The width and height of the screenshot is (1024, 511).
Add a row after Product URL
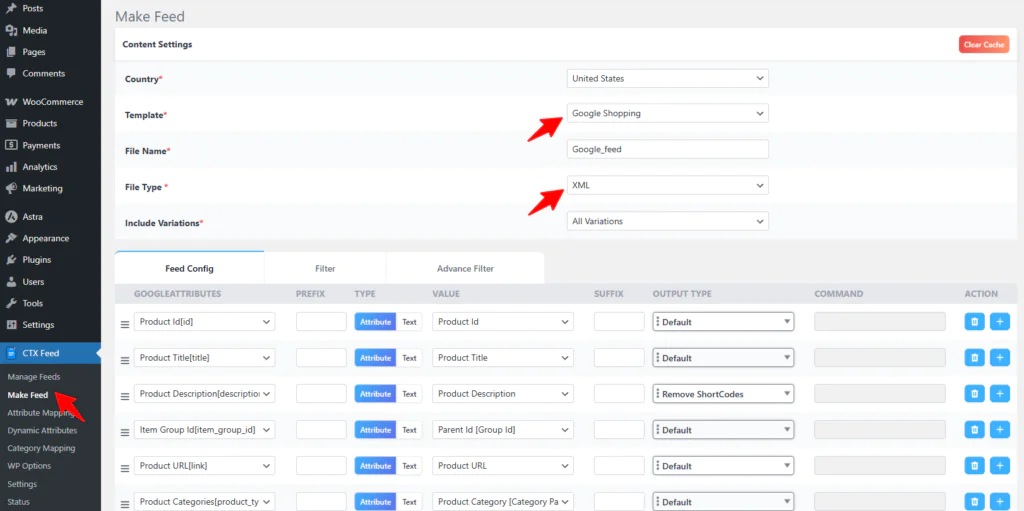[x=1000, y=466]
